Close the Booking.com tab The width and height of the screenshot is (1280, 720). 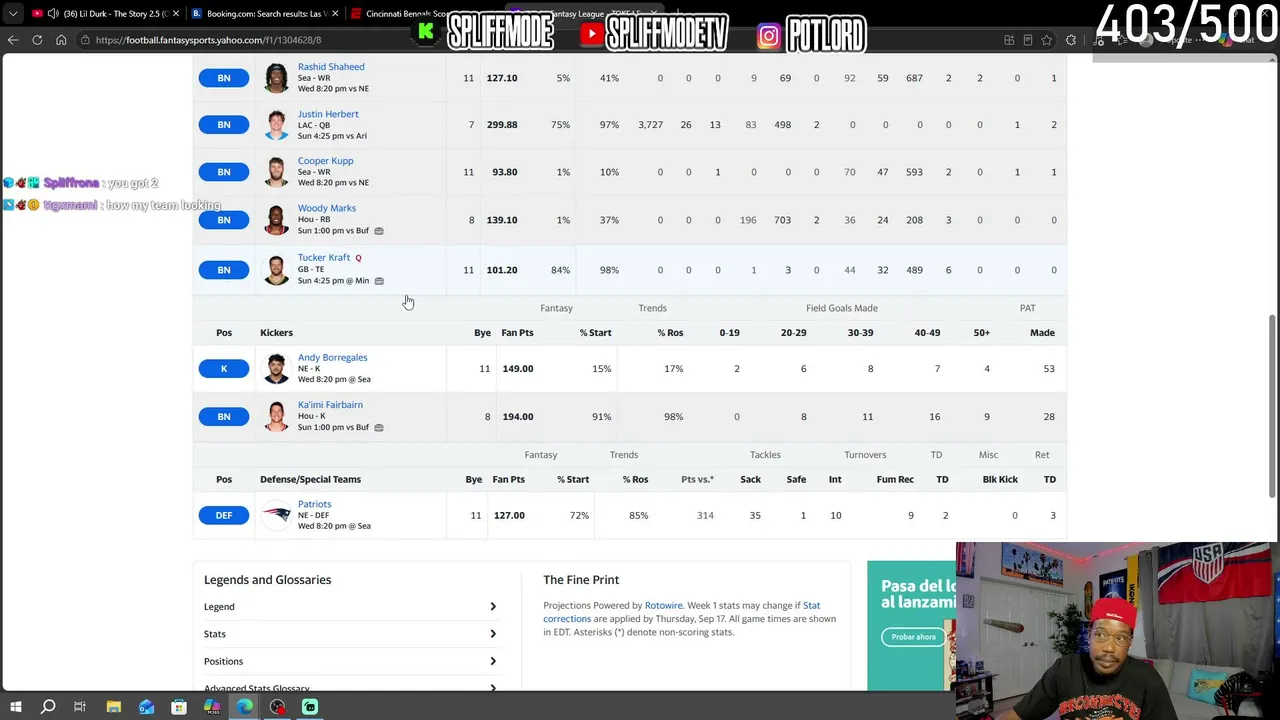pos(335,14)
